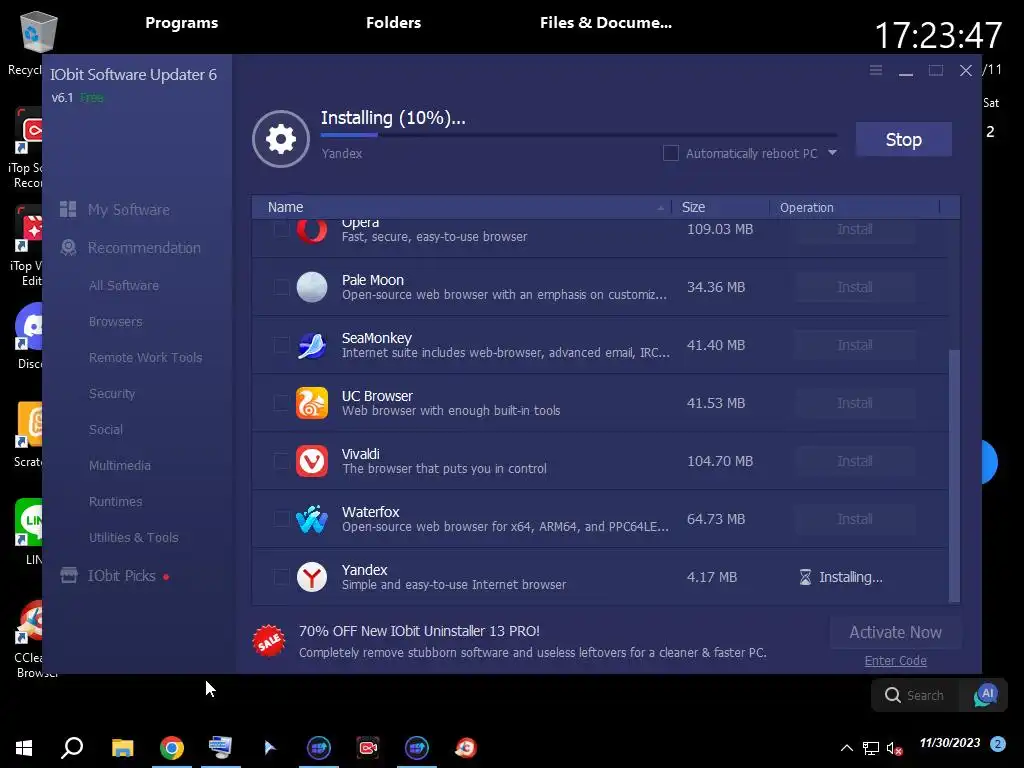This screenshot has height=768, width=1024.
Task: Select Security category
Action: click(112, 393)
